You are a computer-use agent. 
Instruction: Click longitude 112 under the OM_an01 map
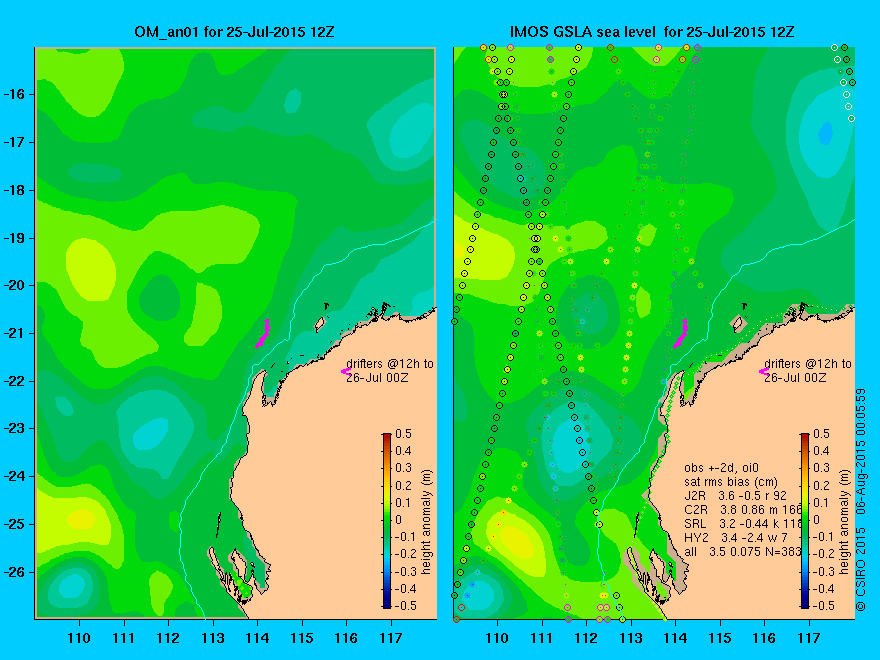pos(168,638)
